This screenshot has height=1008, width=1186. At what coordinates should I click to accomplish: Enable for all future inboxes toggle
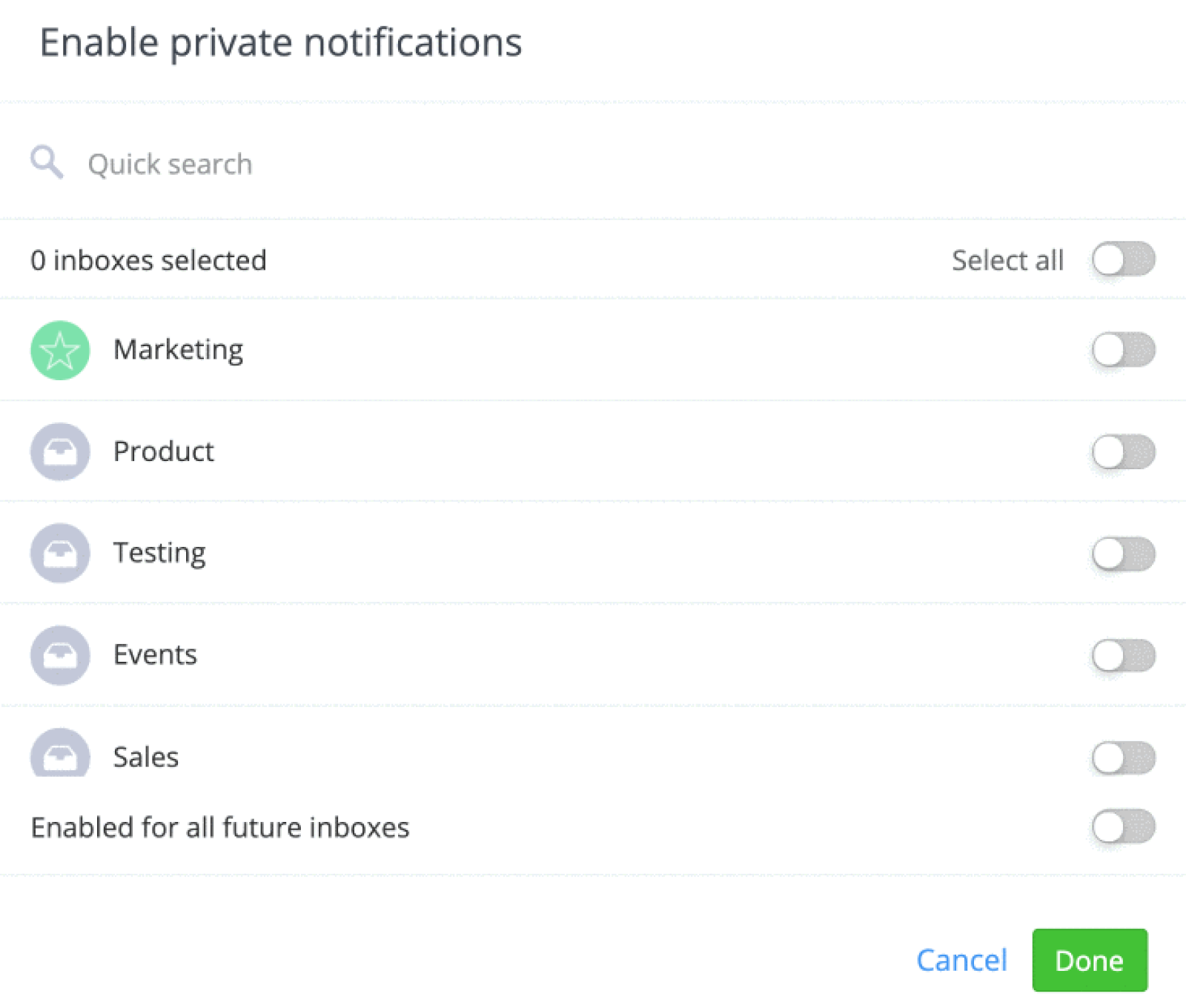pos(1123,826)
